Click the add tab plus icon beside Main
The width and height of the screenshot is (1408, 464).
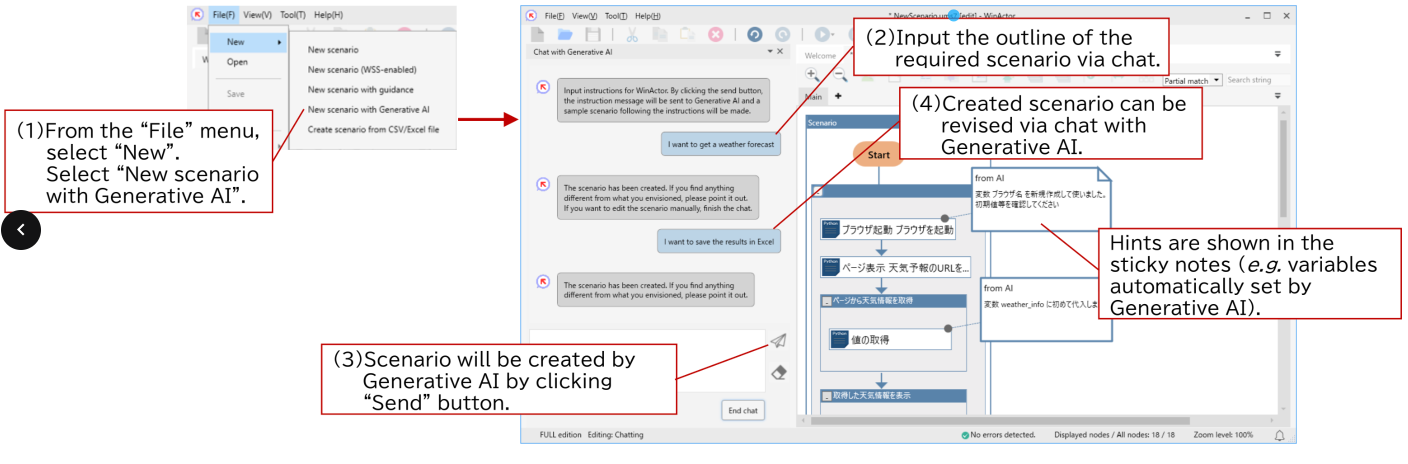pyautogui.click(x=838, y=96)
